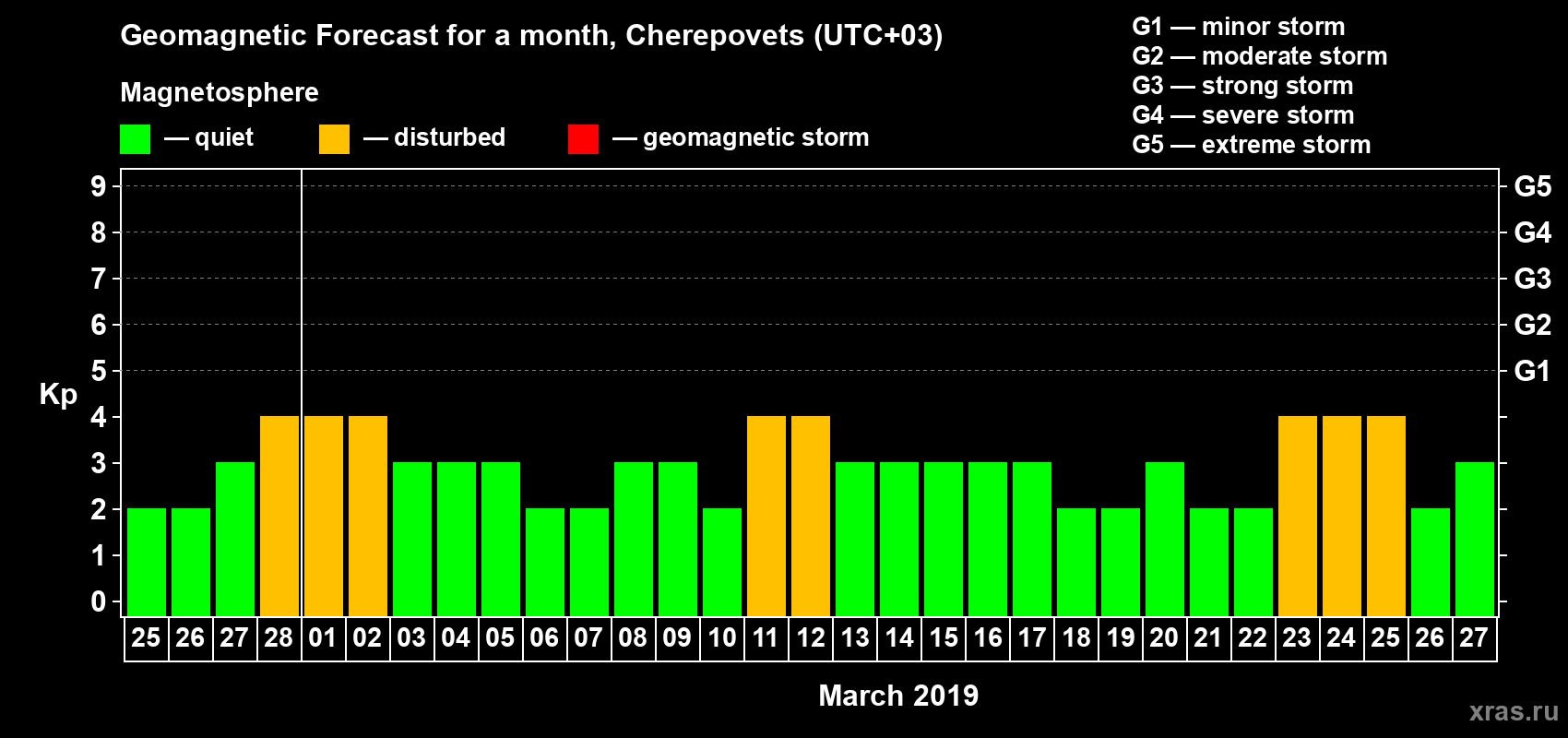
Task: Click the 'G4 — severe storm' legend line
Action: tap(1243, 115)
